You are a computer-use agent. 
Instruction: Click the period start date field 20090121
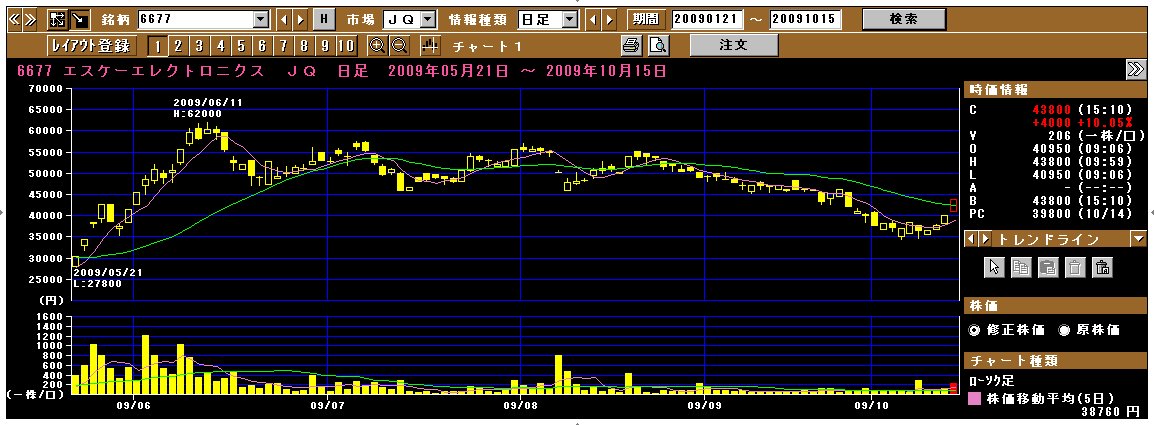[x=707, y=20]
